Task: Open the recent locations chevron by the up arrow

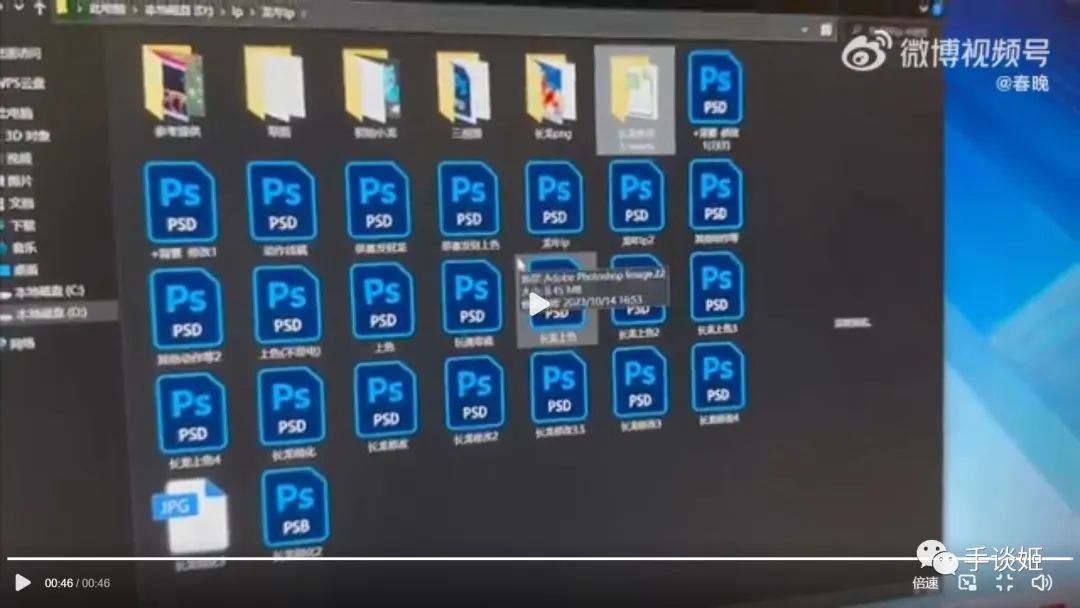Action: [x=19, y=6]
